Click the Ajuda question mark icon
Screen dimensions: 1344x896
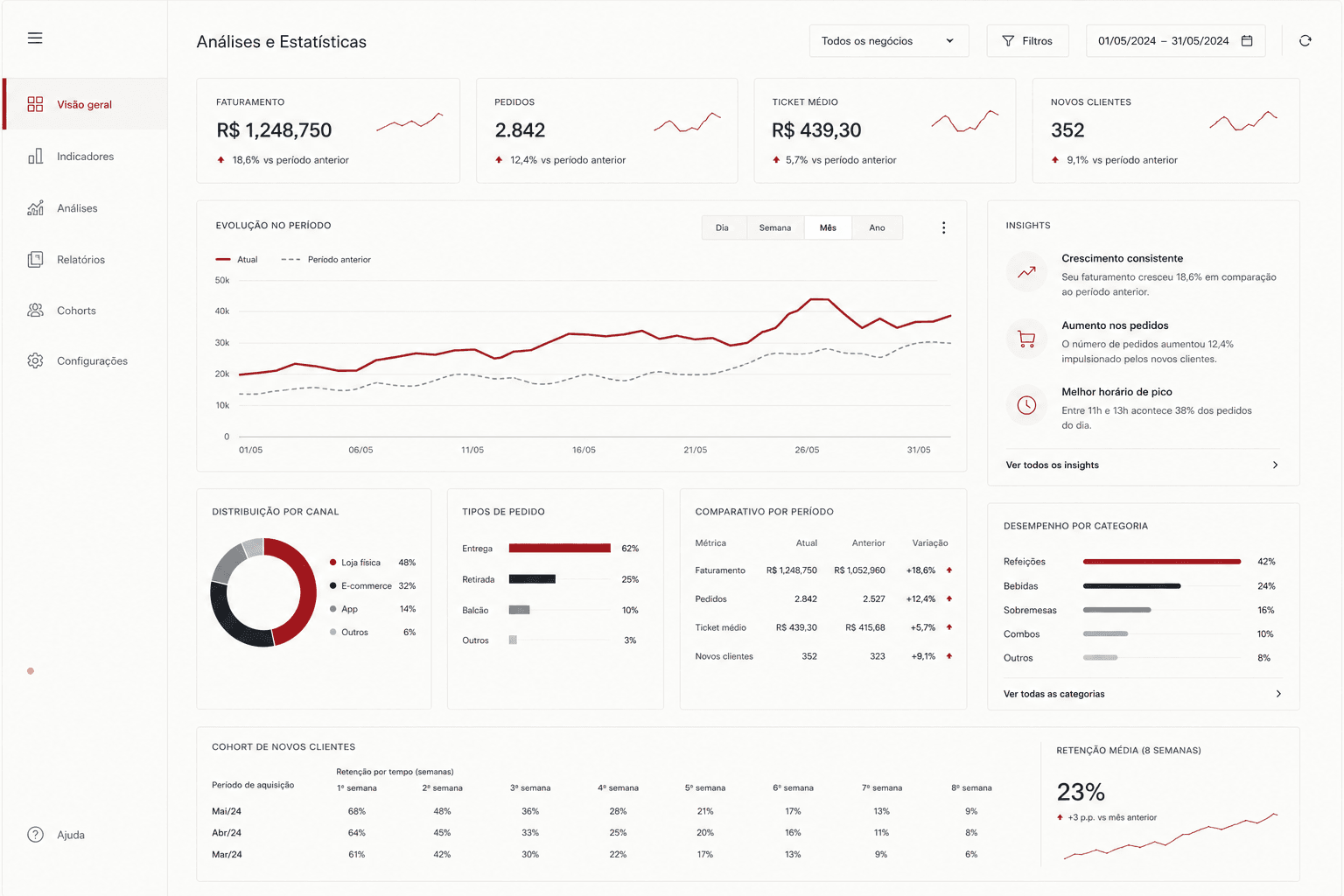point(35,835)
